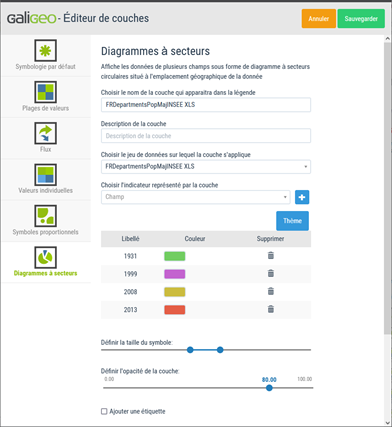
Task: Switch to Flux tab label
Action: point(46,149)
